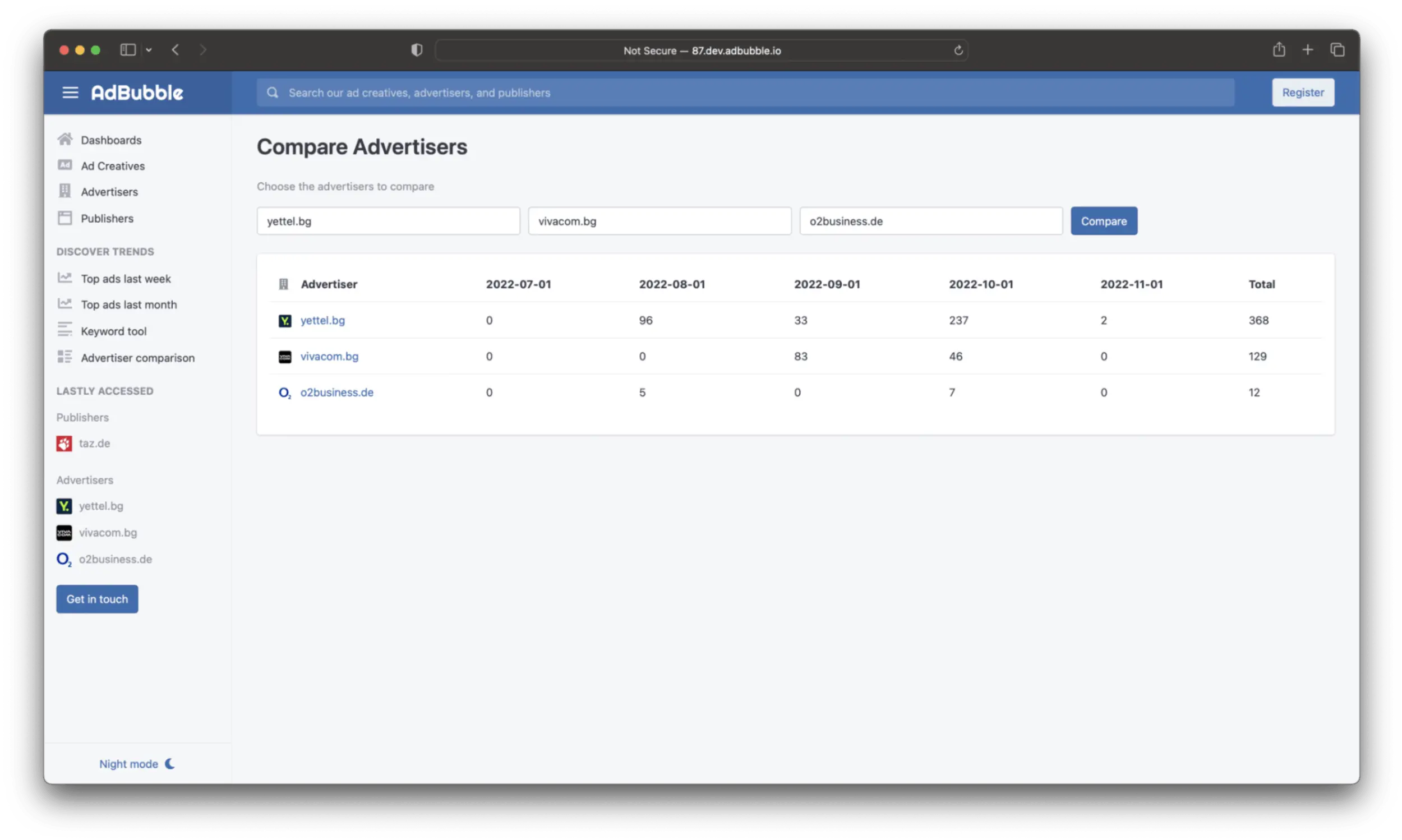Click the Safari privacy shield icon
Image resolution: width=1402 pixels, height=840 pixels.
pos(416,50)
